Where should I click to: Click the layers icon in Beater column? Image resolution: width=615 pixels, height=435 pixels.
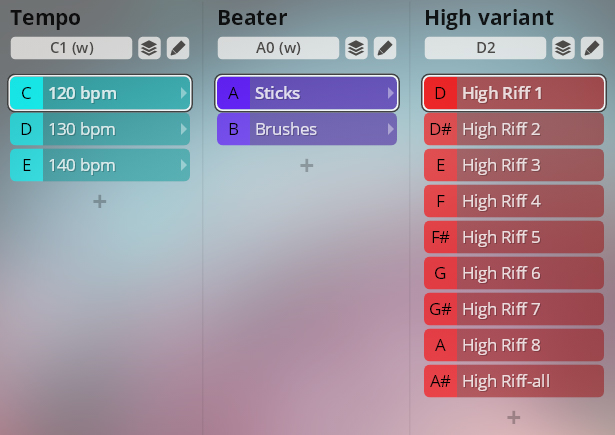coord(356,48)
